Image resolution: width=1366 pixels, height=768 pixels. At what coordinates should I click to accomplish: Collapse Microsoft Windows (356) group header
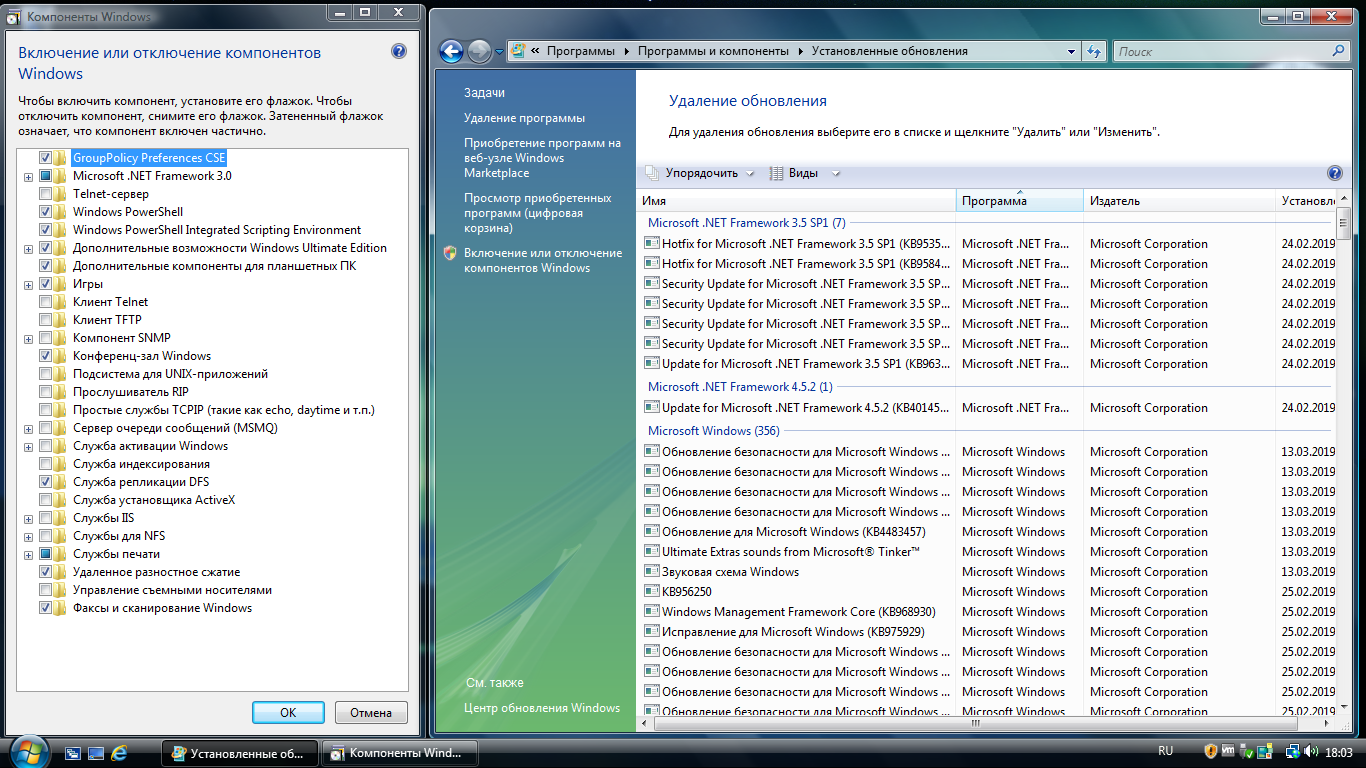point(713,431)
